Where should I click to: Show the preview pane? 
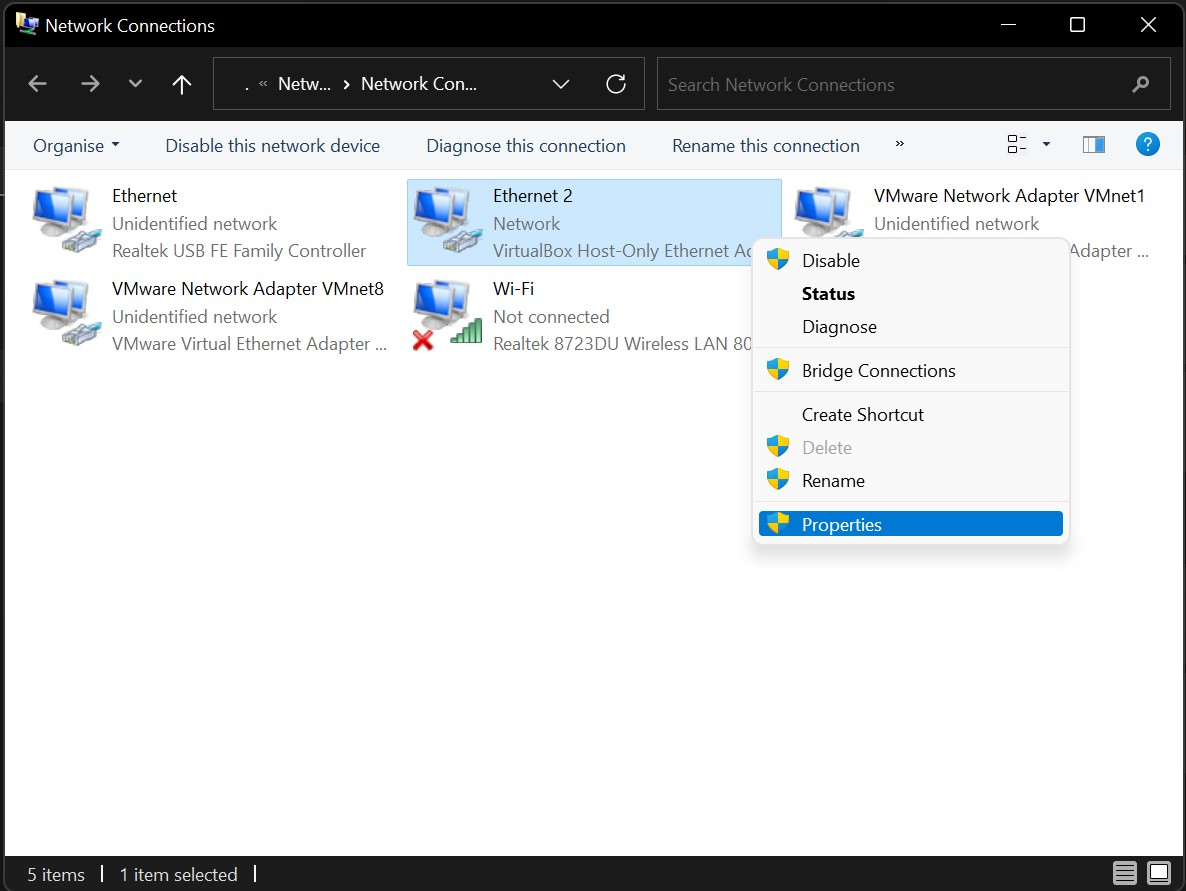pos(1094,144)
